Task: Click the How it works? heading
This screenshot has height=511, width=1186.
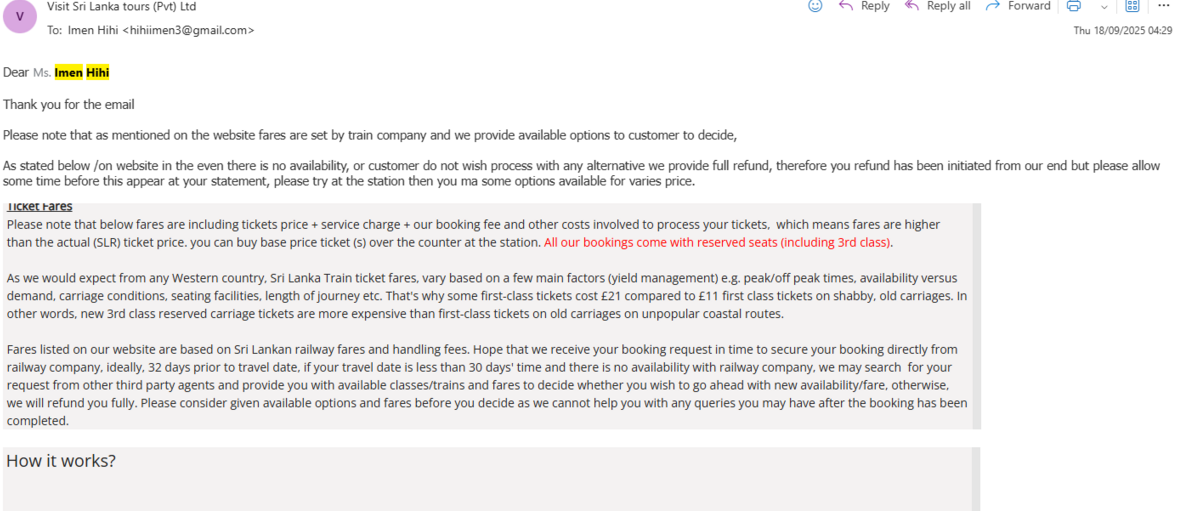Action: coord(61,461)
